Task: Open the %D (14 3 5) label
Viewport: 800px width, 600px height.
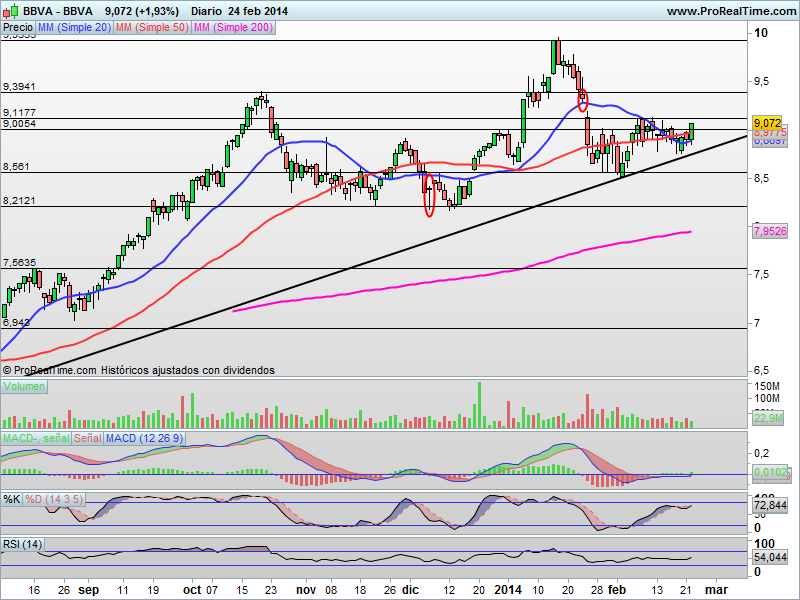Action: pyautogui.click(x=54, y=499)
